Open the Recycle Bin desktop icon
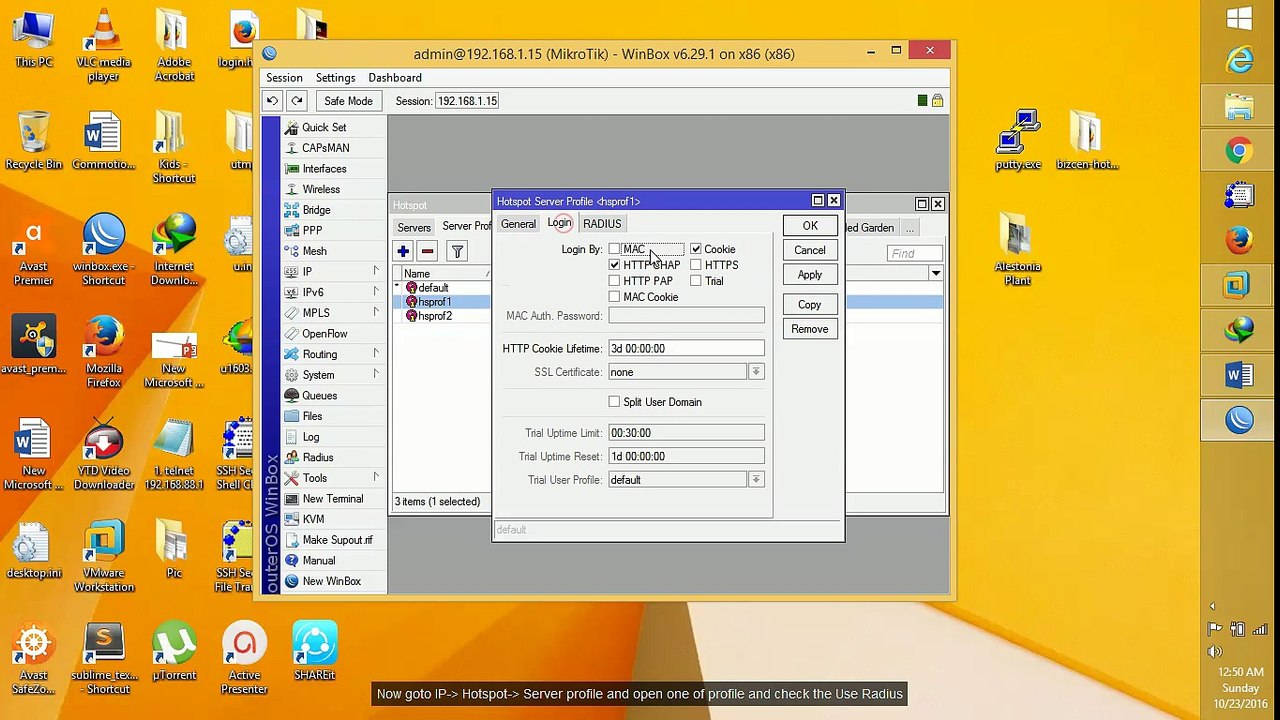Viewport: 1280px width, 720px height. tap(33, 141)
